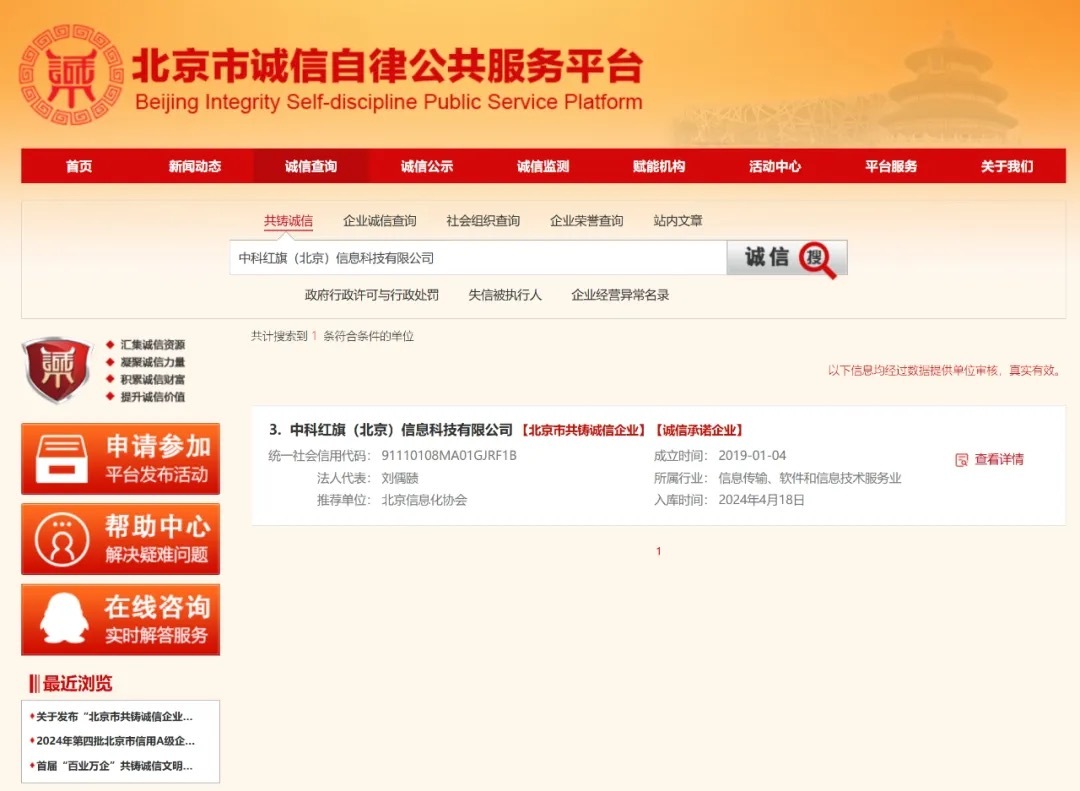This screenshot has height=791, width=1080.
Task: Open the 活动中心 navigation item
Action: [x=776, y=166]
